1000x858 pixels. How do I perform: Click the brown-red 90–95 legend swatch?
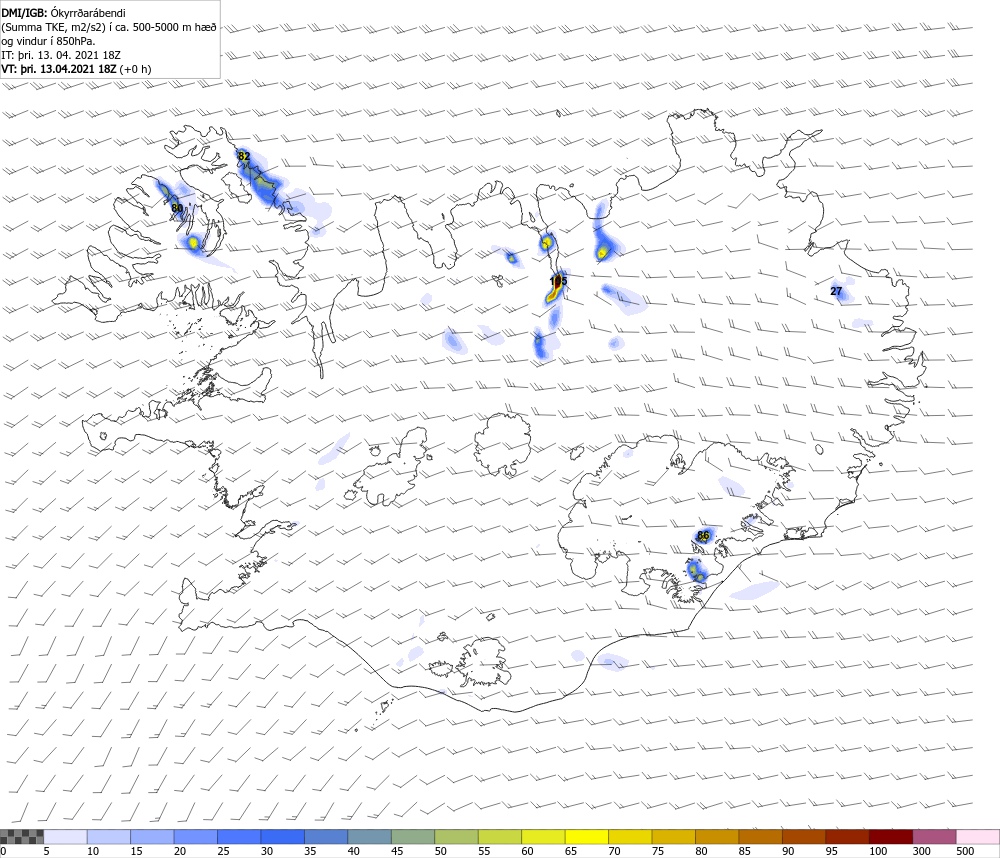[x=804, y=837]
